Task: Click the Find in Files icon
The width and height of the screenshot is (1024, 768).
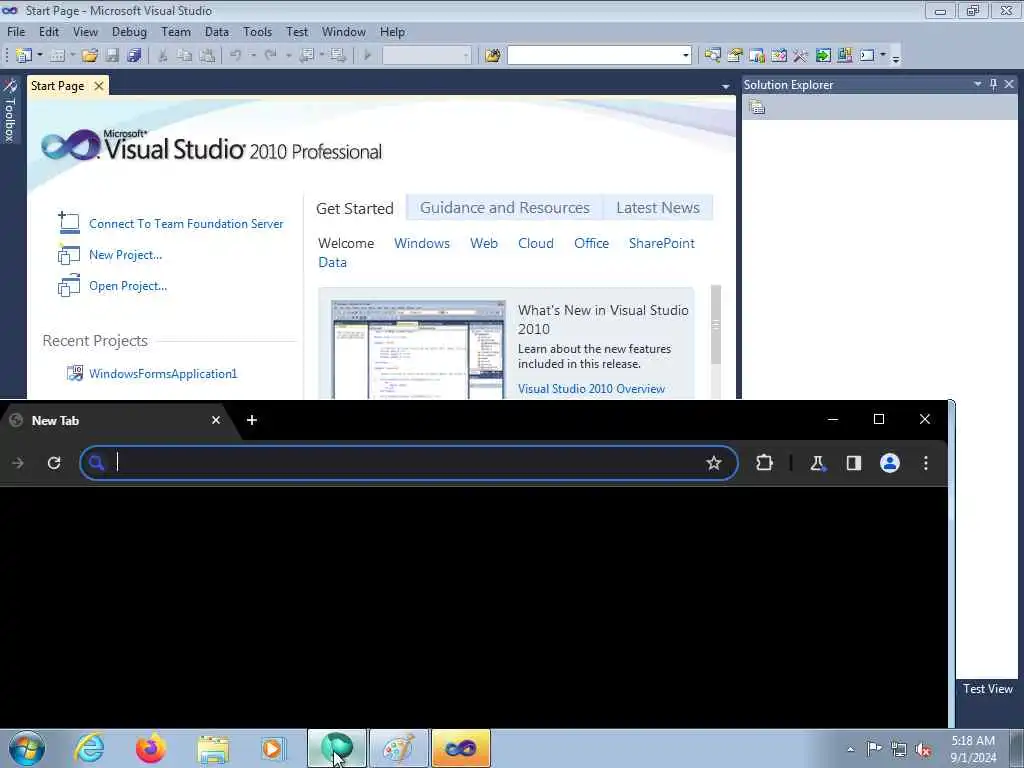Action: 492,56
